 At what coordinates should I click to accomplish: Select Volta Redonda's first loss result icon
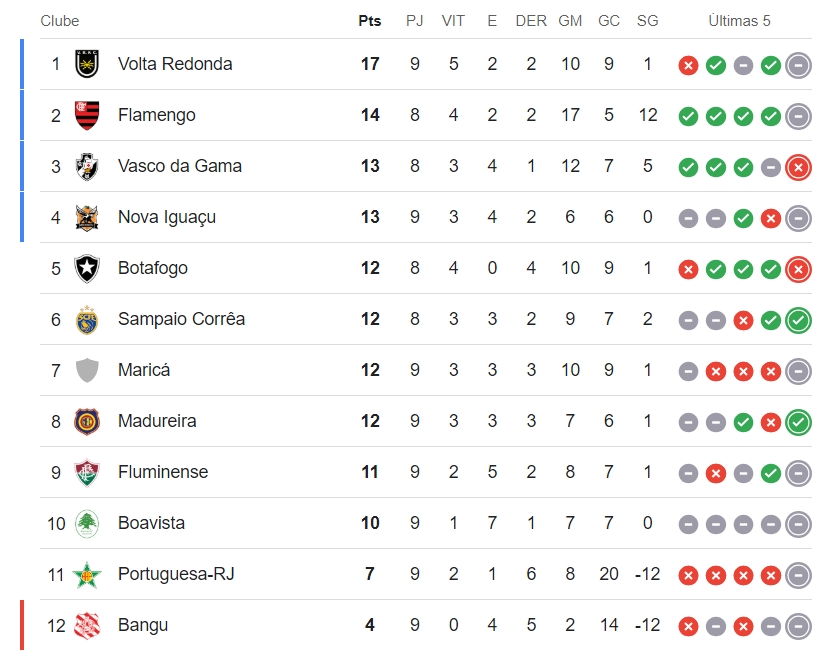pyautogui.click(x=688, y=66)
